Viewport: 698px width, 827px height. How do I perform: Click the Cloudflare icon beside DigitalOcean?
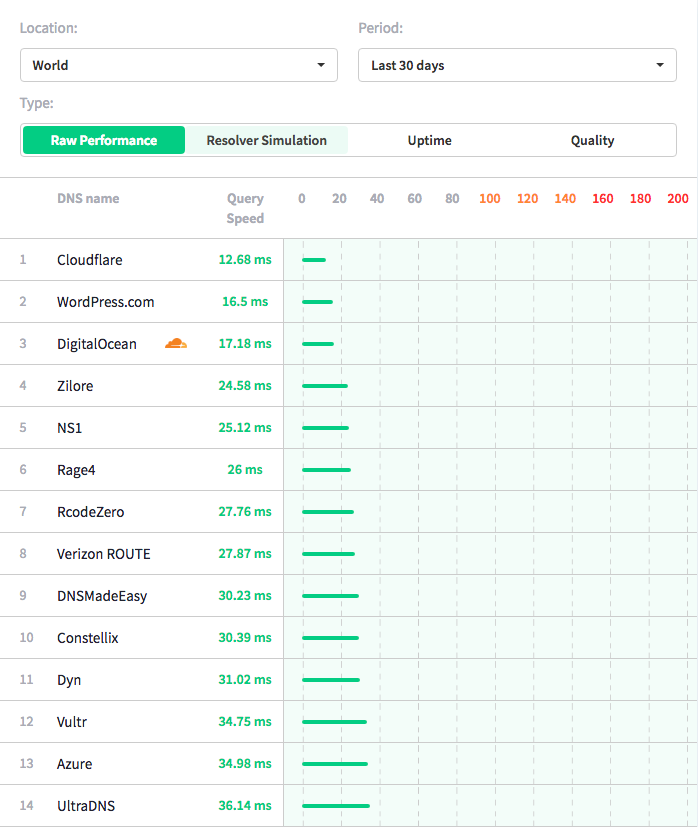[x=176, y=343]
